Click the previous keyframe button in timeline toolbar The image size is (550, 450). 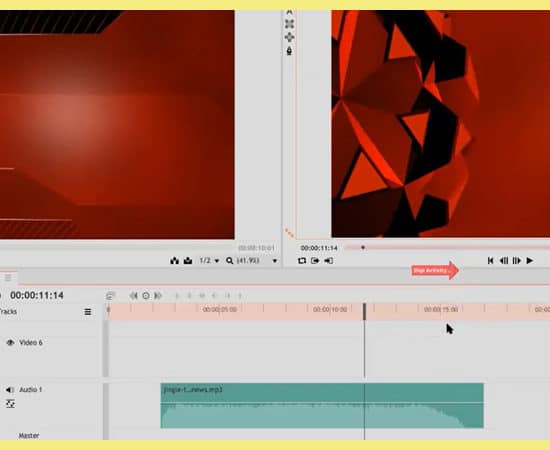click(x=133, y=296)
